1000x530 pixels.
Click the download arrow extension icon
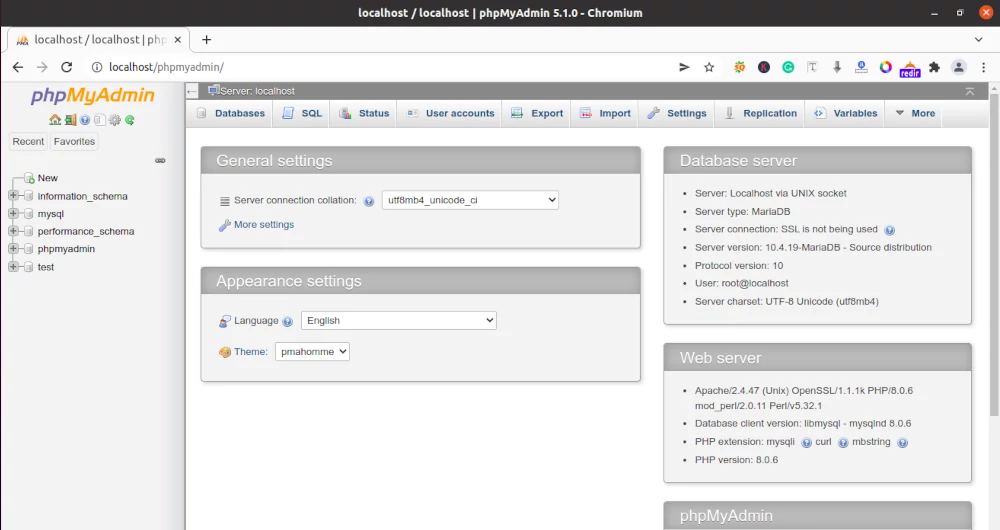tap(837, 67)
